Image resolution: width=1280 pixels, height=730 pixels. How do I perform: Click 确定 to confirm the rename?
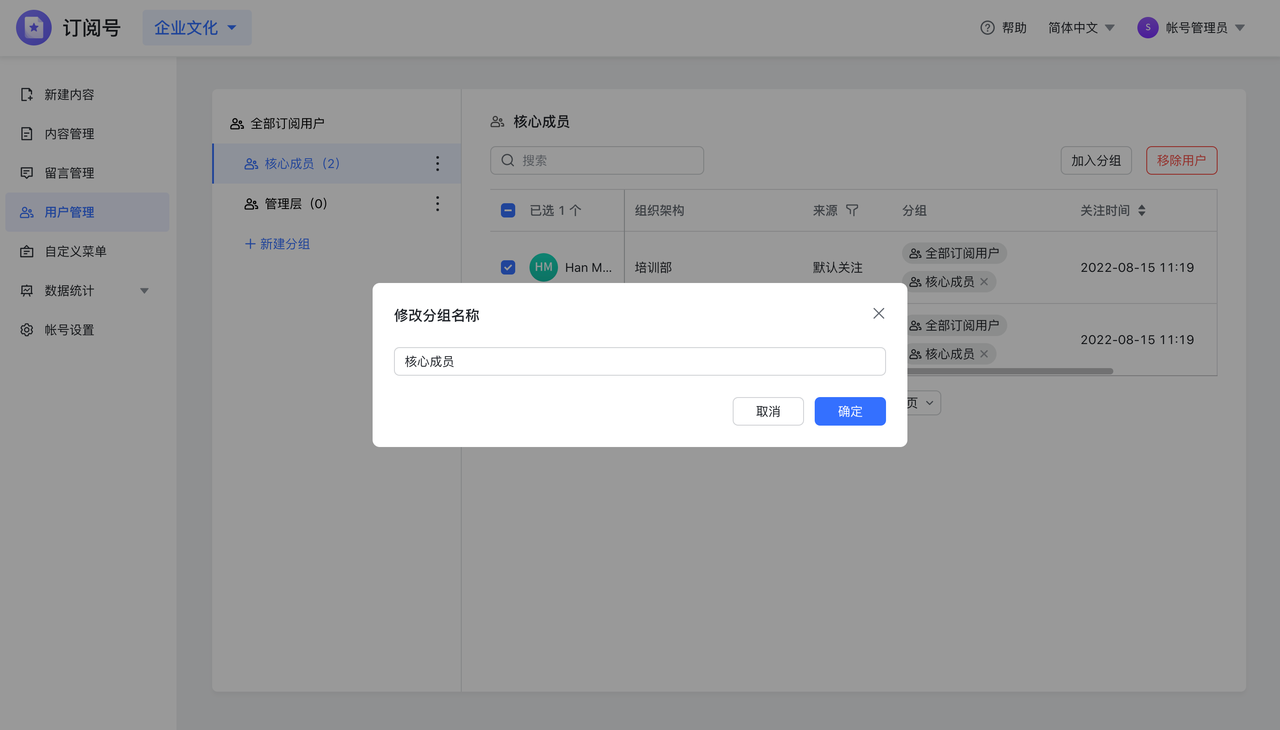point(850,411)
